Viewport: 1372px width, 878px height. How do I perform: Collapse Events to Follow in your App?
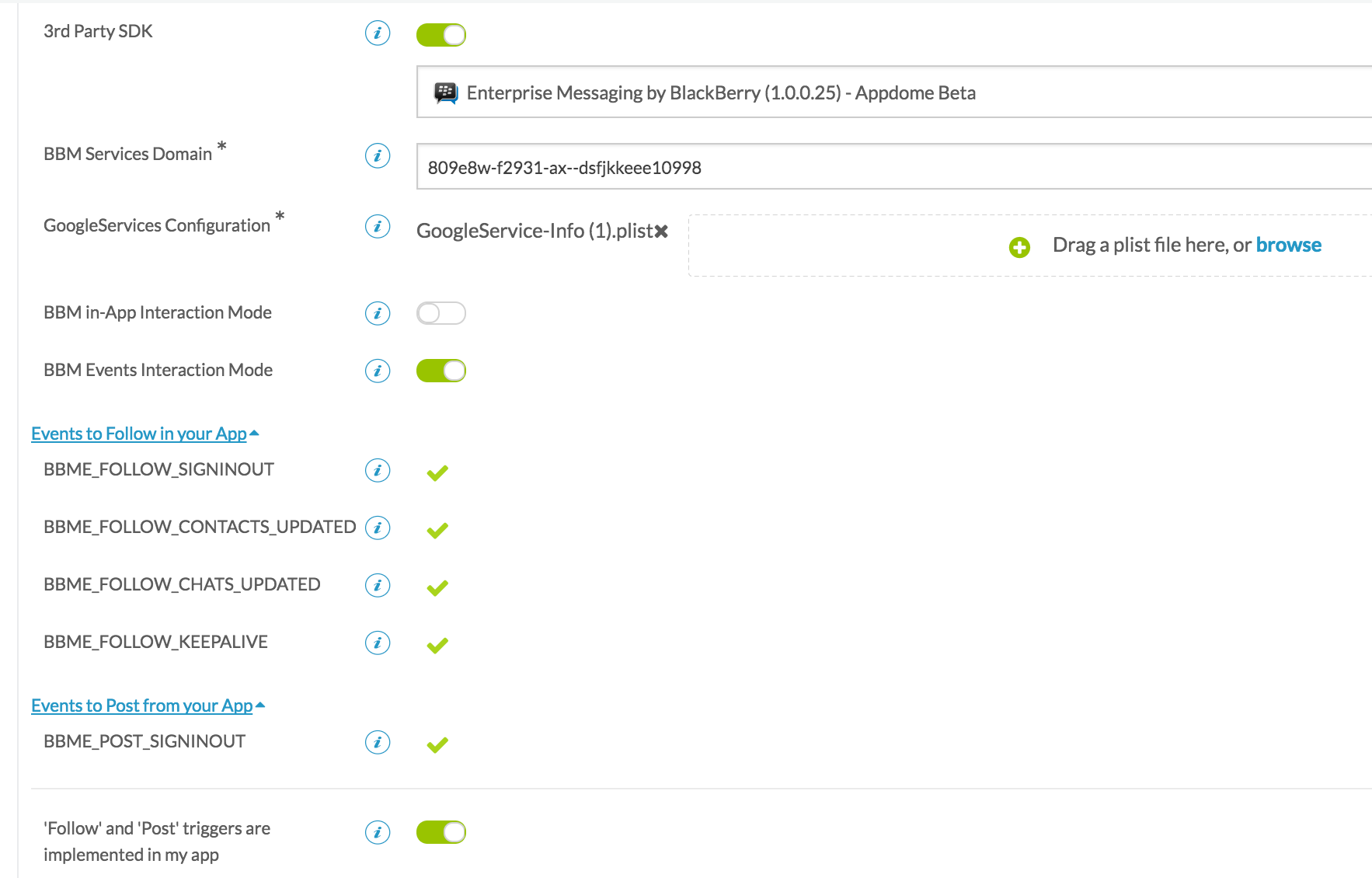tap(145, 434)
